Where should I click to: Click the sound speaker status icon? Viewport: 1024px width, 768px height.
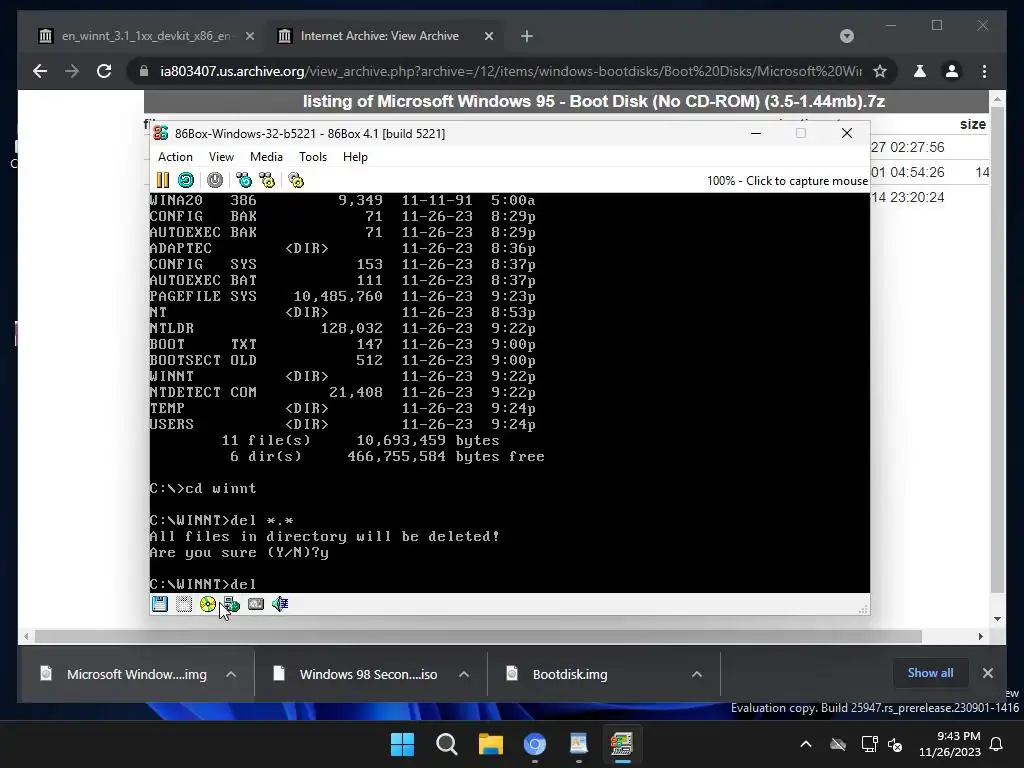tap(280, 604)
